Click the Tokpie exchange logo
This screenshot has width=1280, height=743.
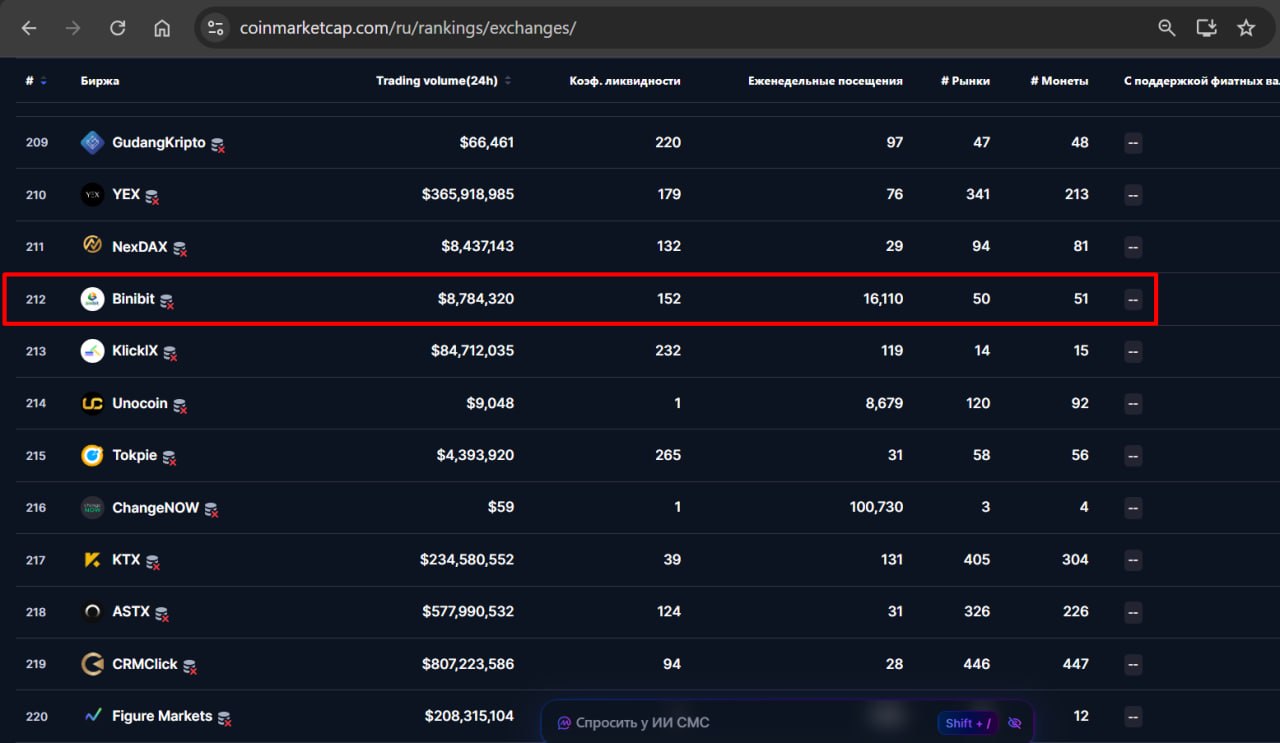[x=92, y=456]
